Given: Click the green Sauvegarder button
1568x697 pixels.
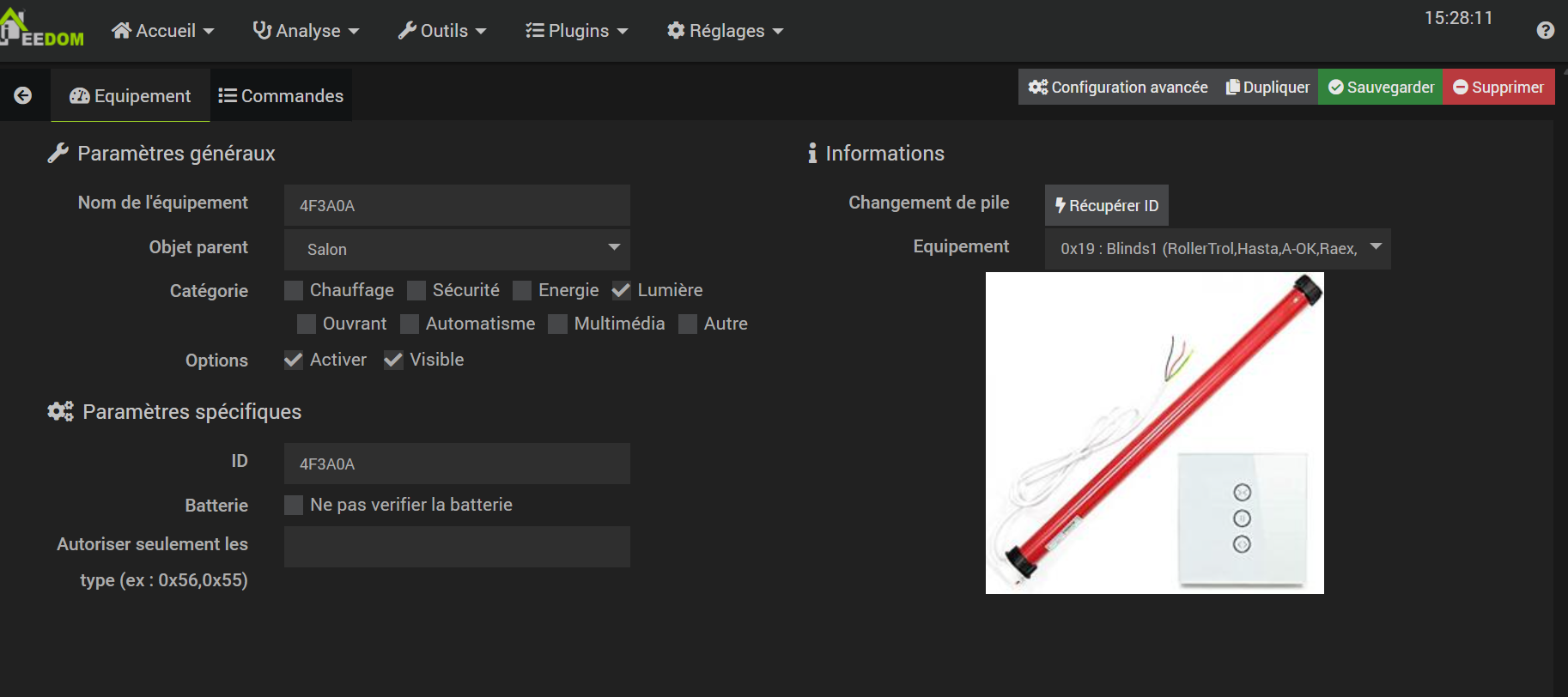Looking at the screenshot, I should (1381, 87).
